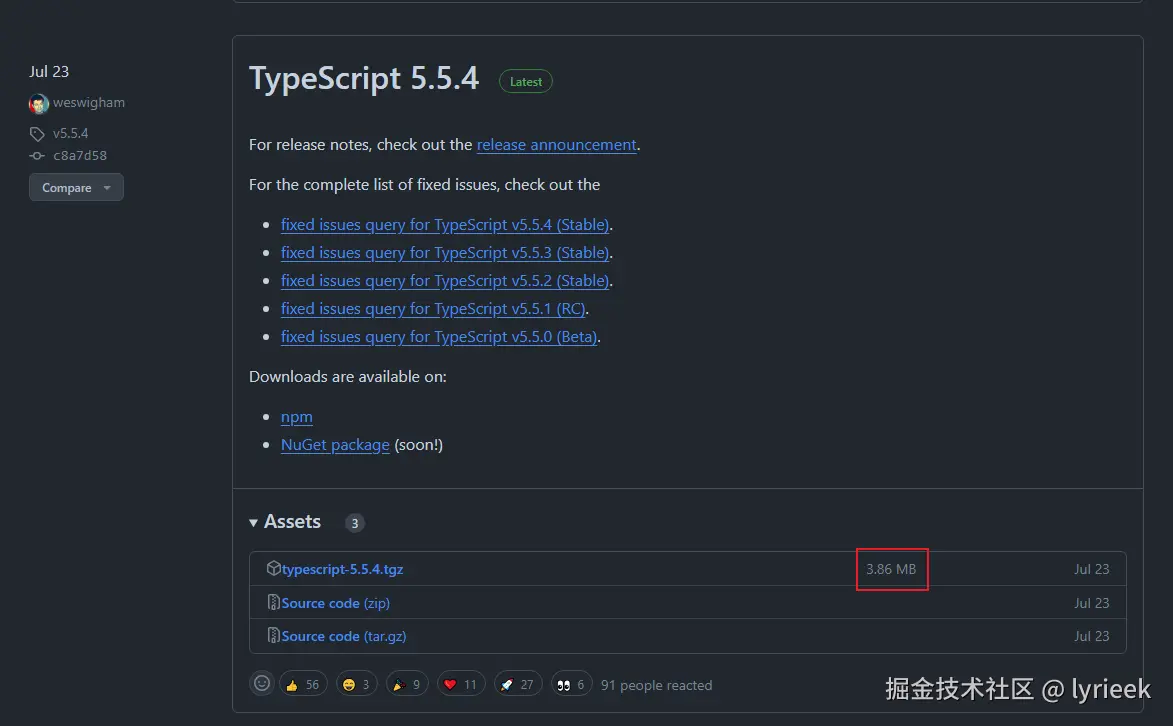Click the package icon beside typescript-5.5.4.tgz
This screenshot has width=1173, height=726.
tap(273, 568)
